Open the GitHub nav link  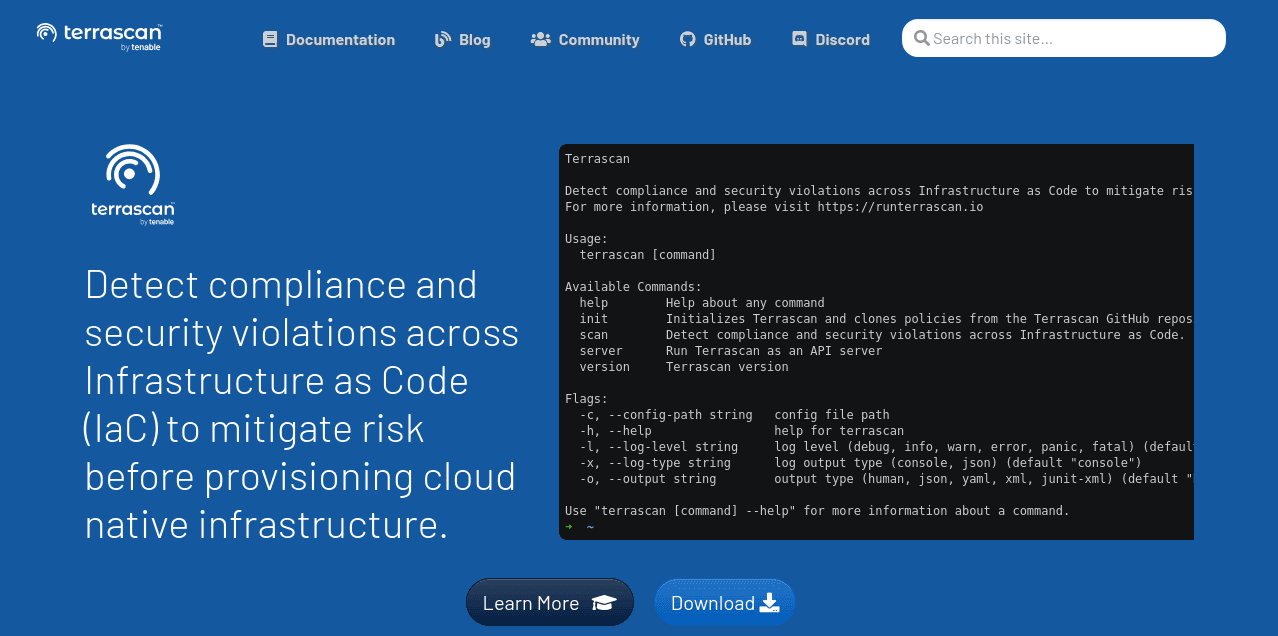pos(715,40)
